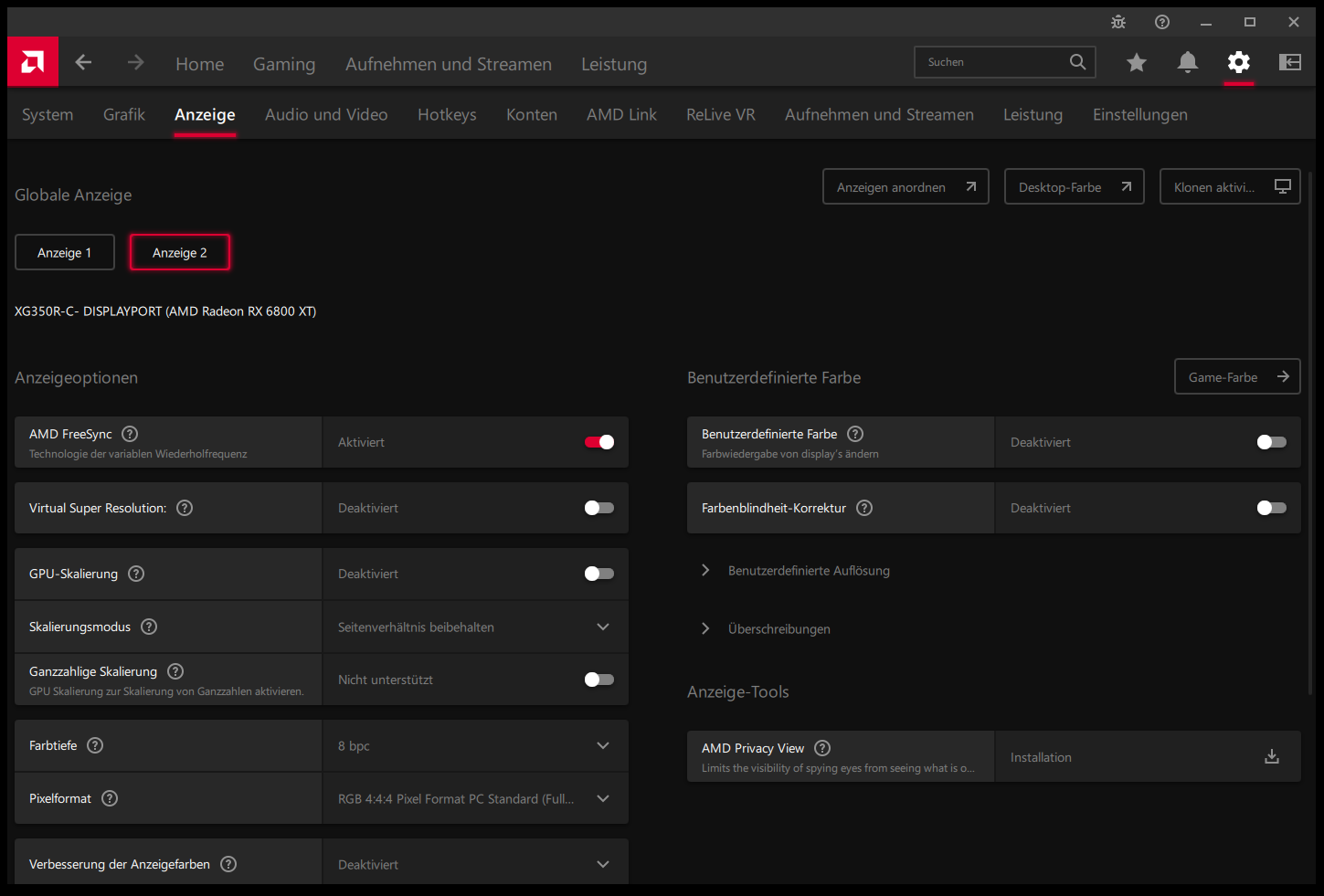Open notifications bell icon
The height and width of the screenshot is (896, 1324).
tap(1188, 62)
